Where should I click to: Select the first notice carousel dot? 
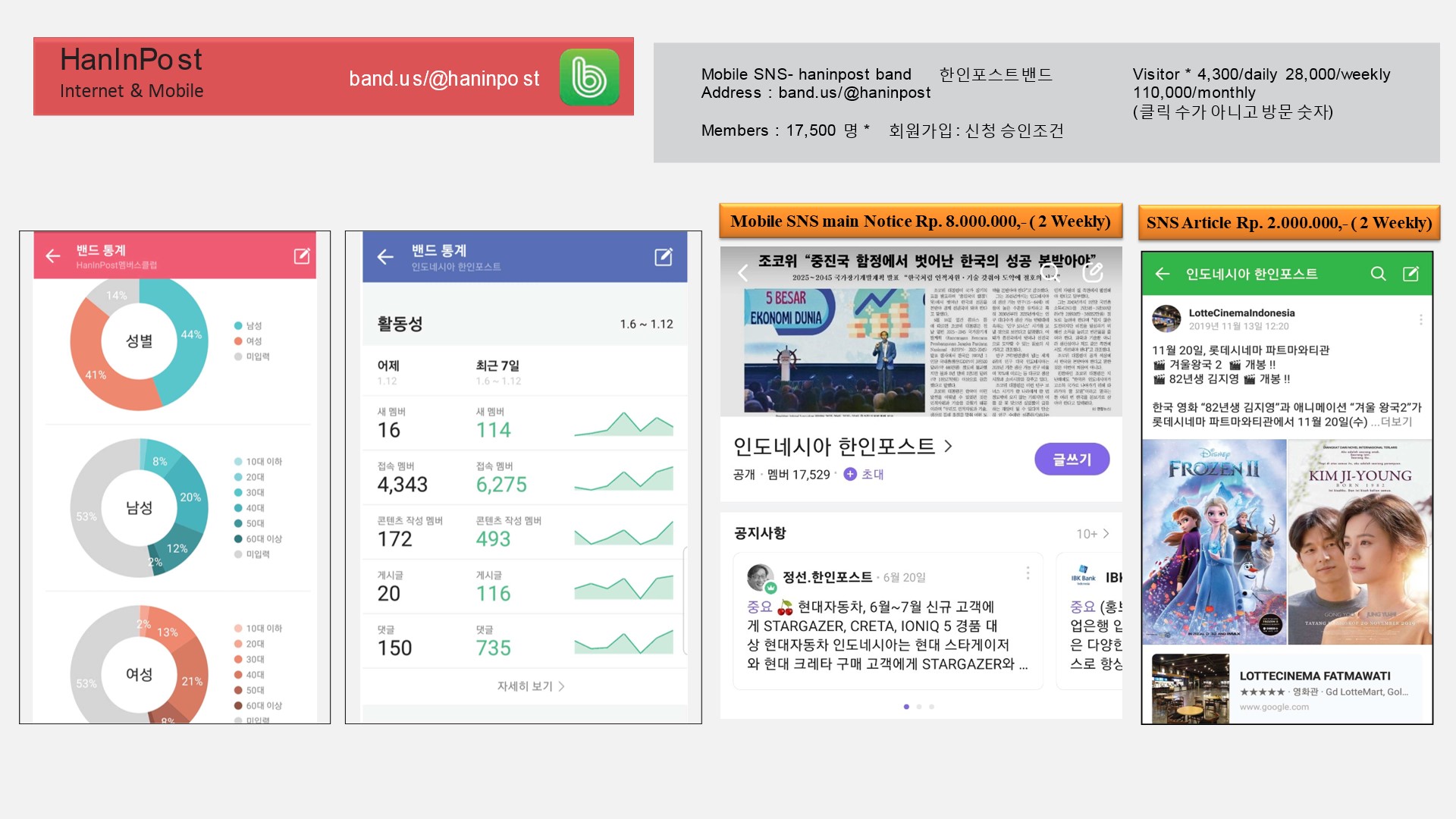(x=906, y=707)
